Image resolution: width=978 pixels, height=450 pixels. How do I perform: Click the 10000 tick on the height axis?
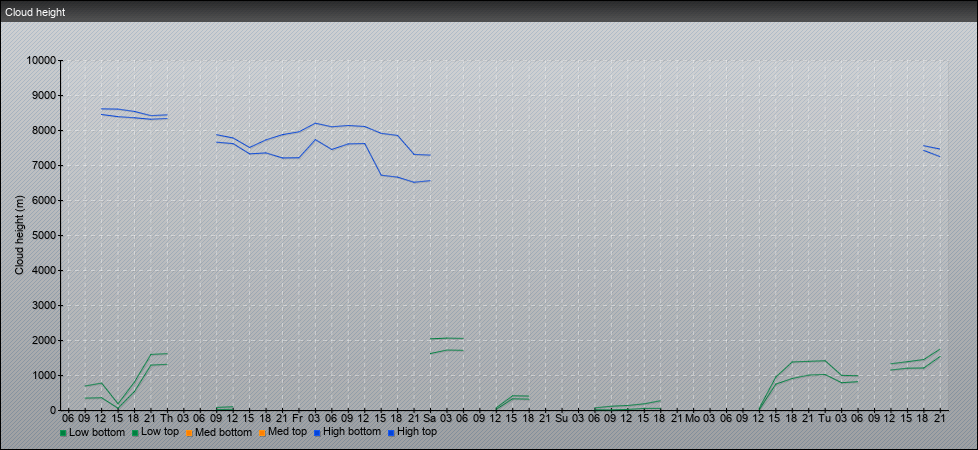42,61
